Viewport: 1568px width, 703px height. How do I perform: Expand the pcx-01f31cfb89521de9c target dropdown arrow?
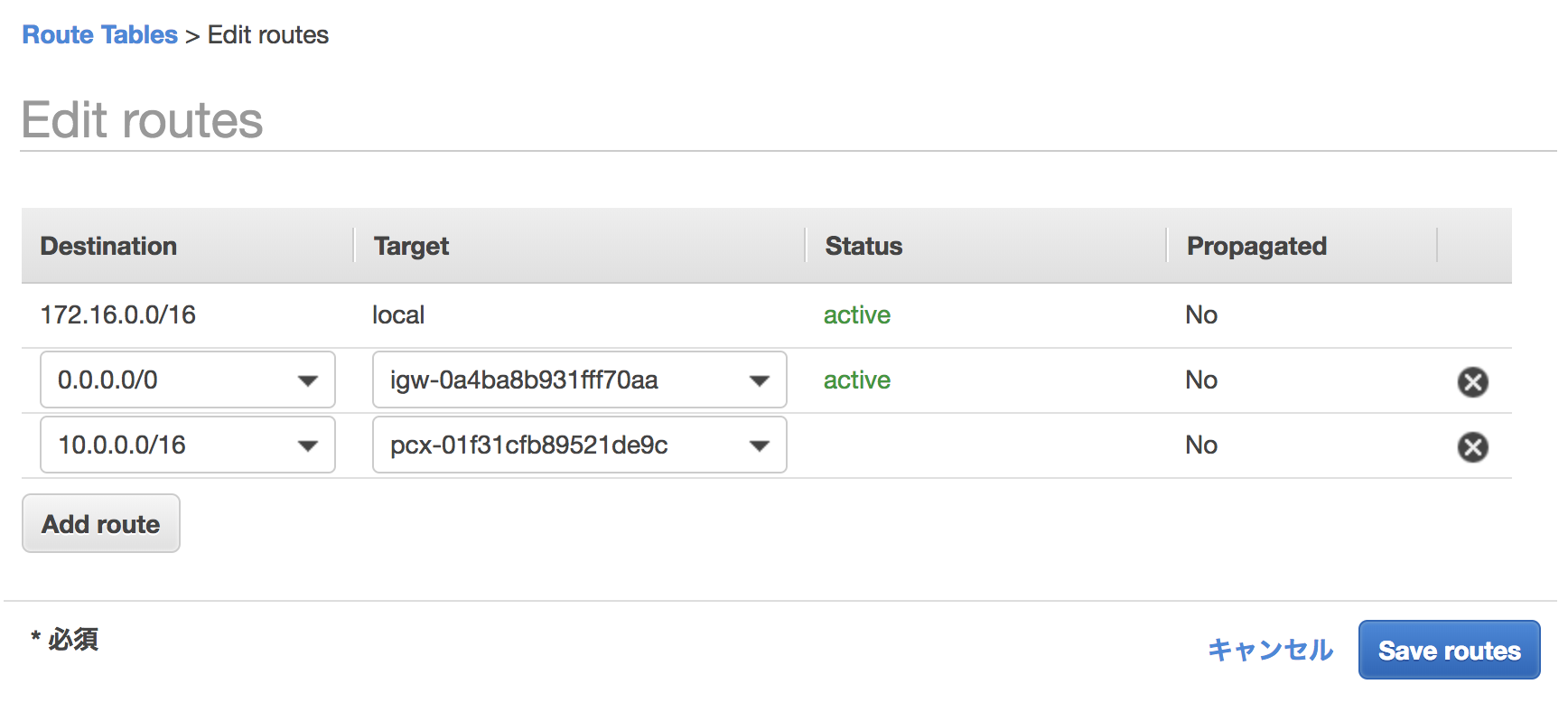coord(760,445)
